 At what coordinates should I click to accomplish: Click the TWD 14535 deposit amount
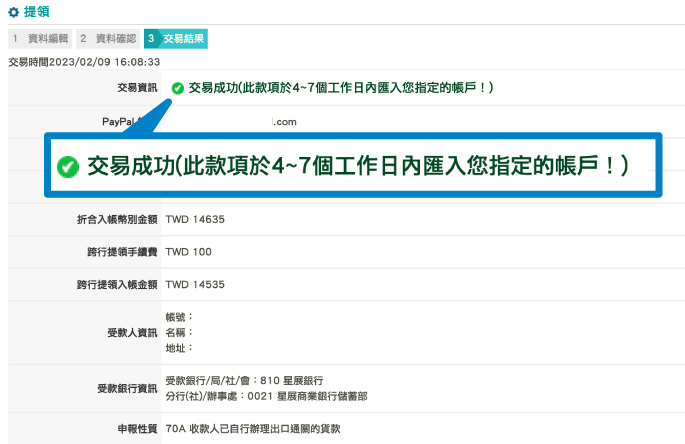coord(195,285)
